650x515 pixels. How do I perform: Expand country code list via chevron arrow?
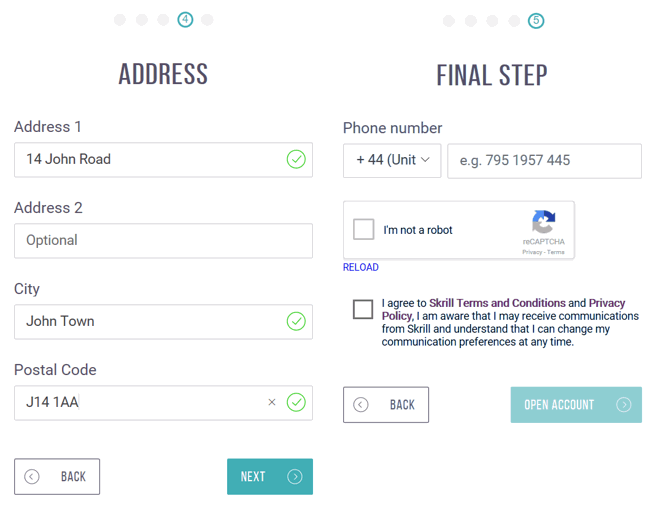425,160
